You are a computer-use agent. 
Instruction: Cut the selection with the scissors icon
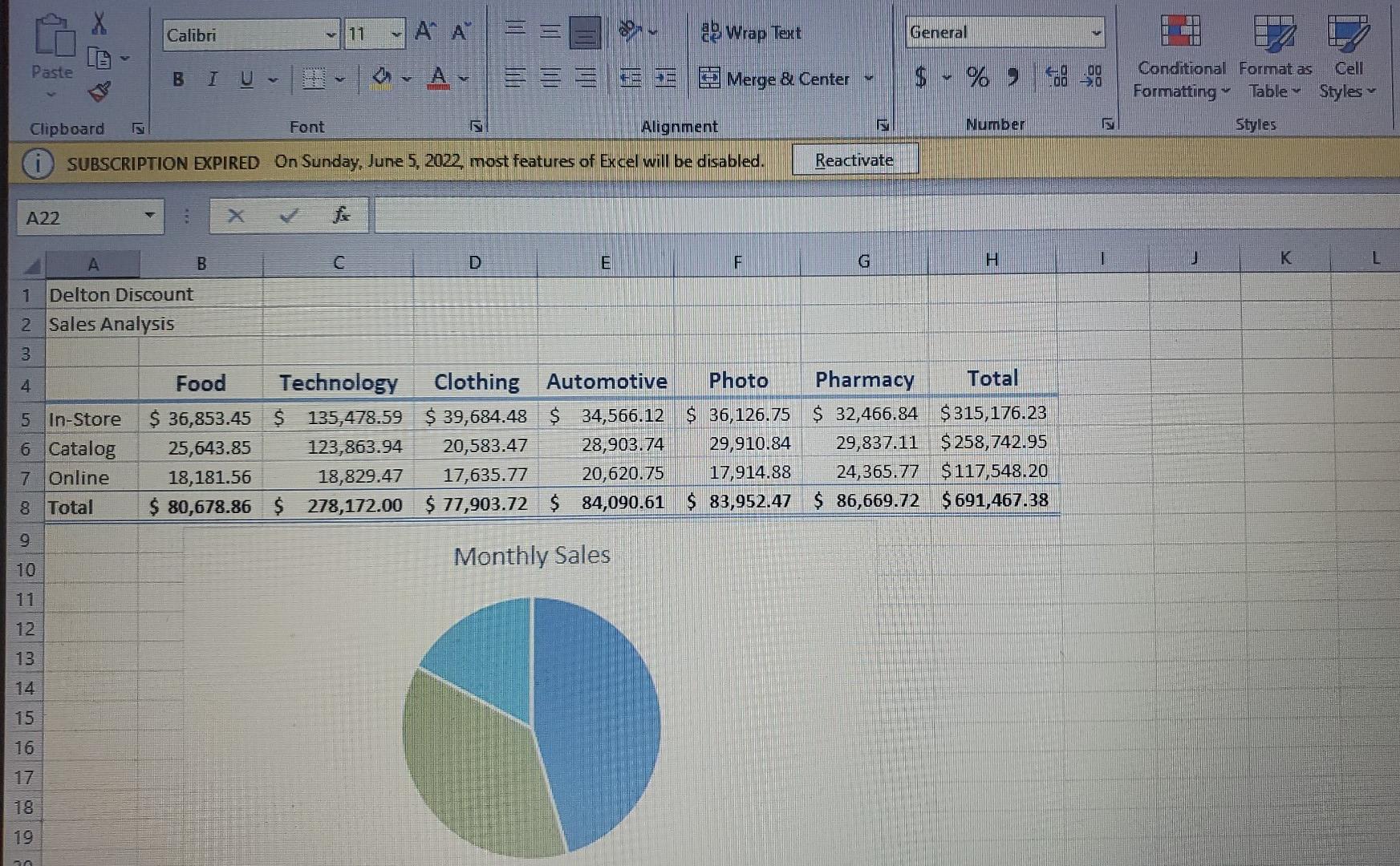tap(99, 22)
